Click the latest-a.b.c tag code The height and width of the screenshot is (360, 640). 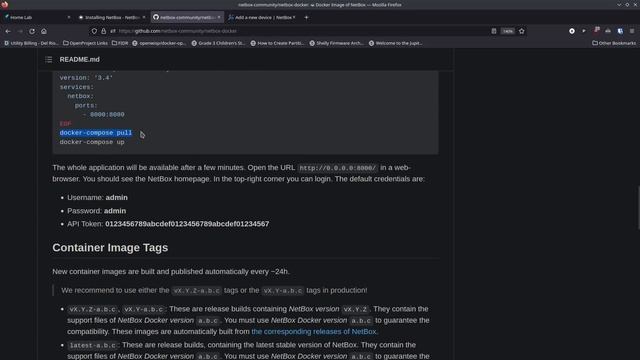[93, 345]
